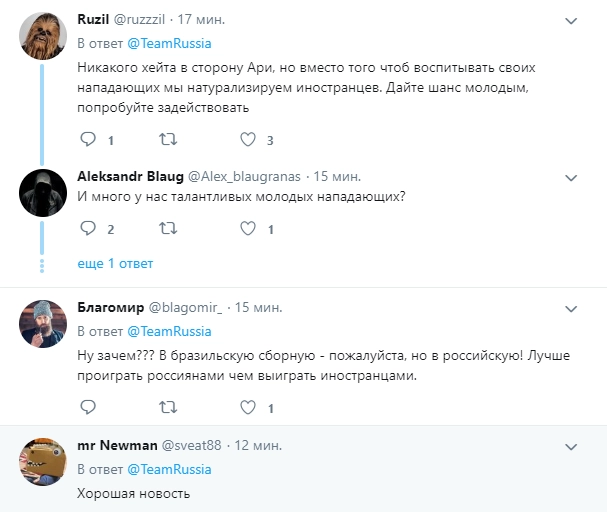This screenshot has width=607, height=512.
Task: Reply to Ruzil's tweet
Action: pos(87,140)
